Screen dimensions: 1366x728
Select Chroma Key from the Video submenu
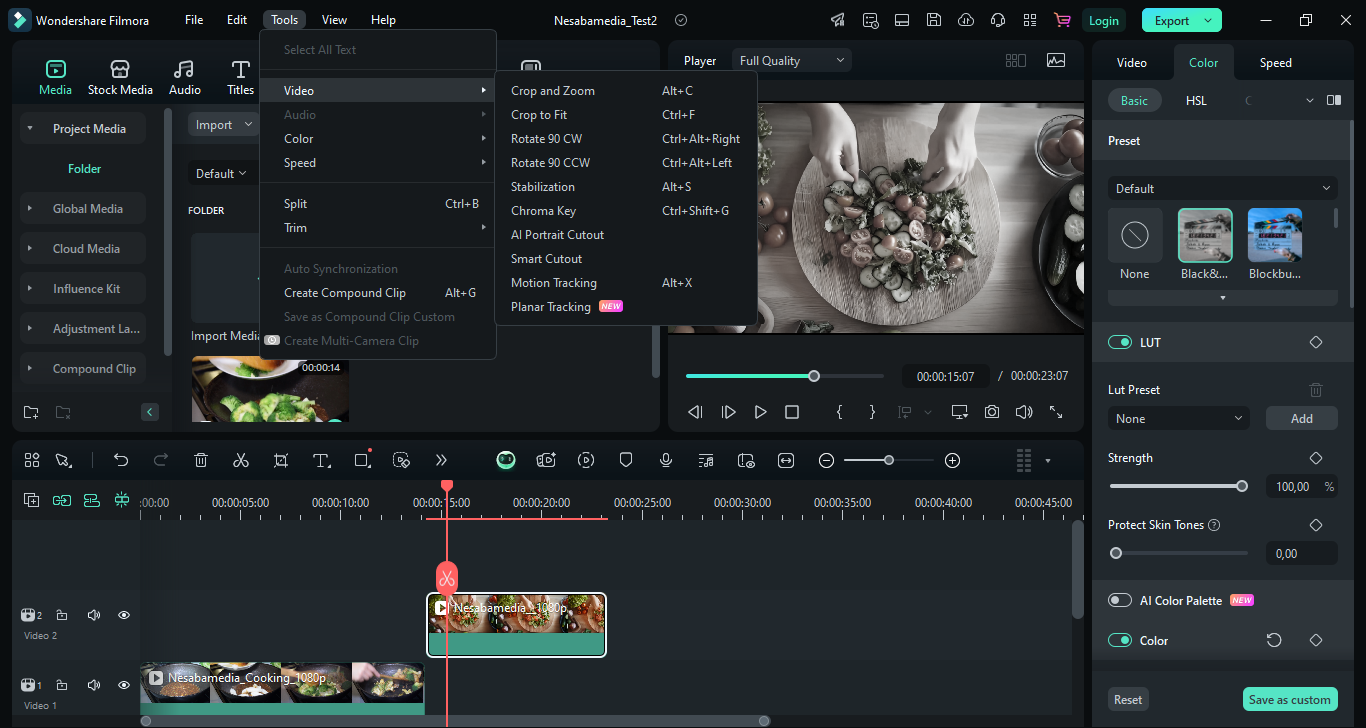click(543, 211)
